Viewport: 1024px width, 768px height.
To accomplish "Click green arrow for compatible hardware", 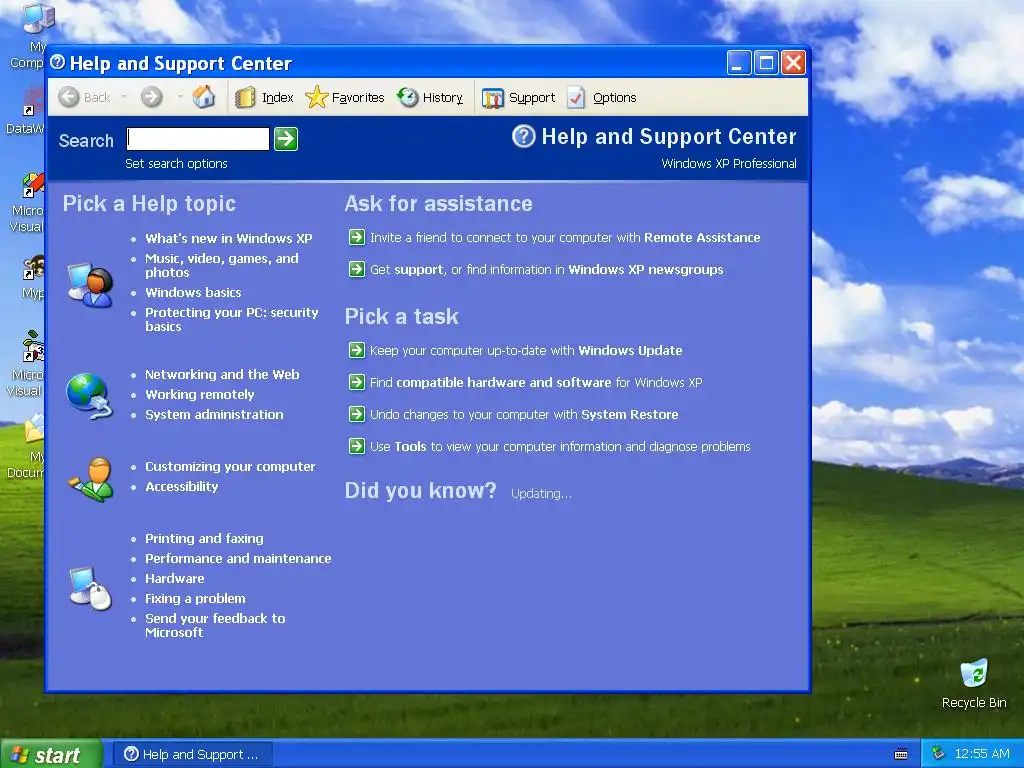I will [357, 382].
